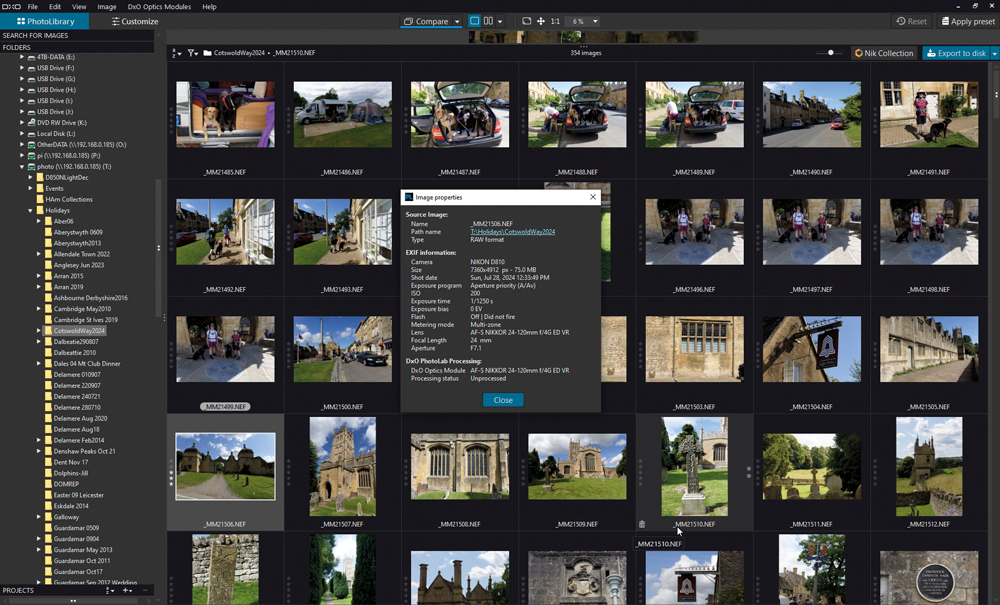Select side-by-side view mode icon
Screen dimensions: 1000x605
pos(488,21)
